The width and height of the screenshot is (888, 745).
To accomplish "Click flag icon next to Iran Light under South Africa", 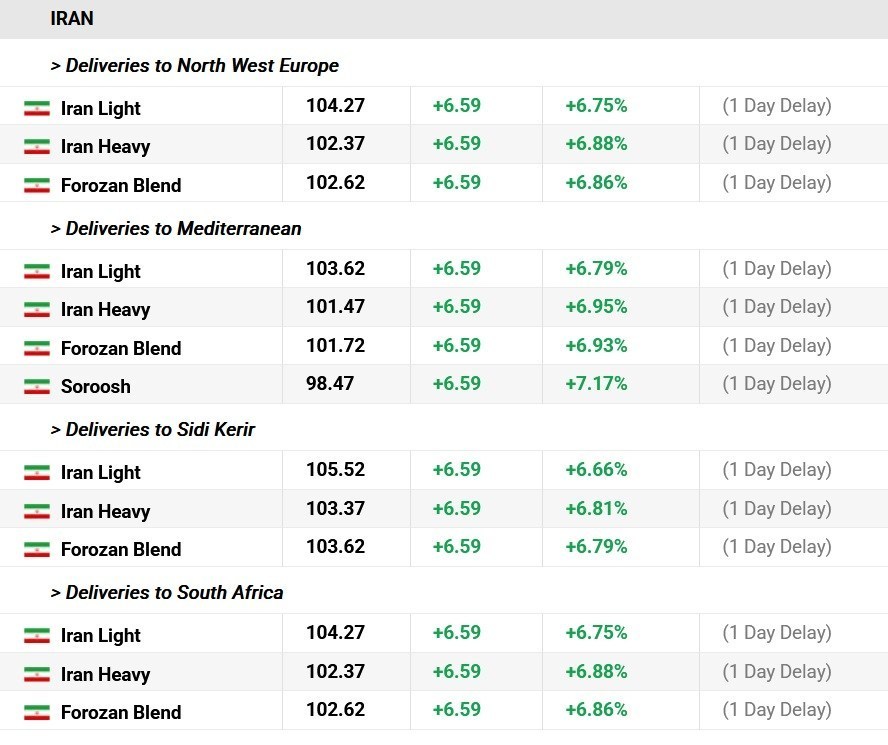I will tap(37, 635).
